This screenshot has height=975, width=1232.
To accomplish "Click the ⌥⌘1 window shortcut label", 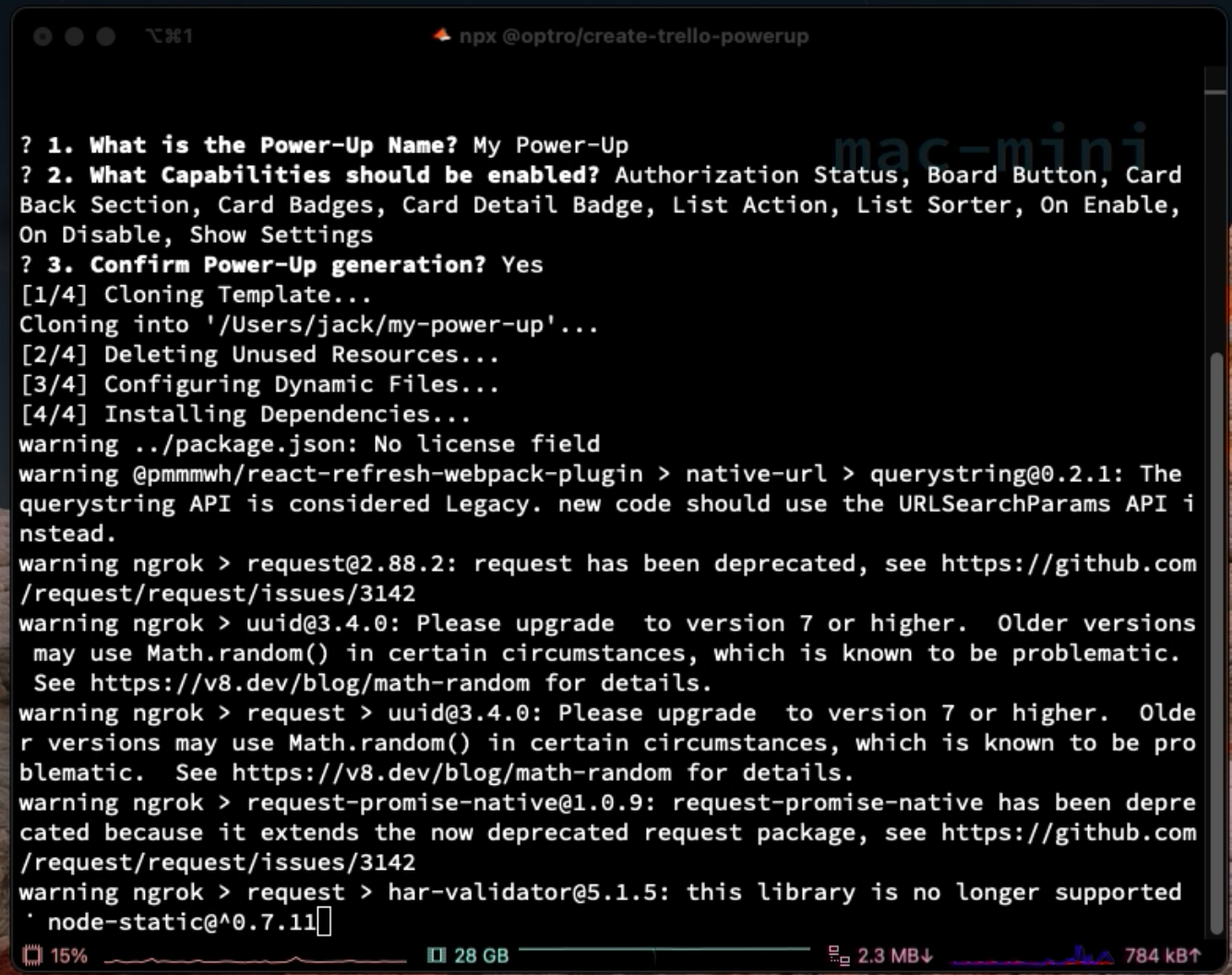I will pyautogui.click(x=169, y=36).
